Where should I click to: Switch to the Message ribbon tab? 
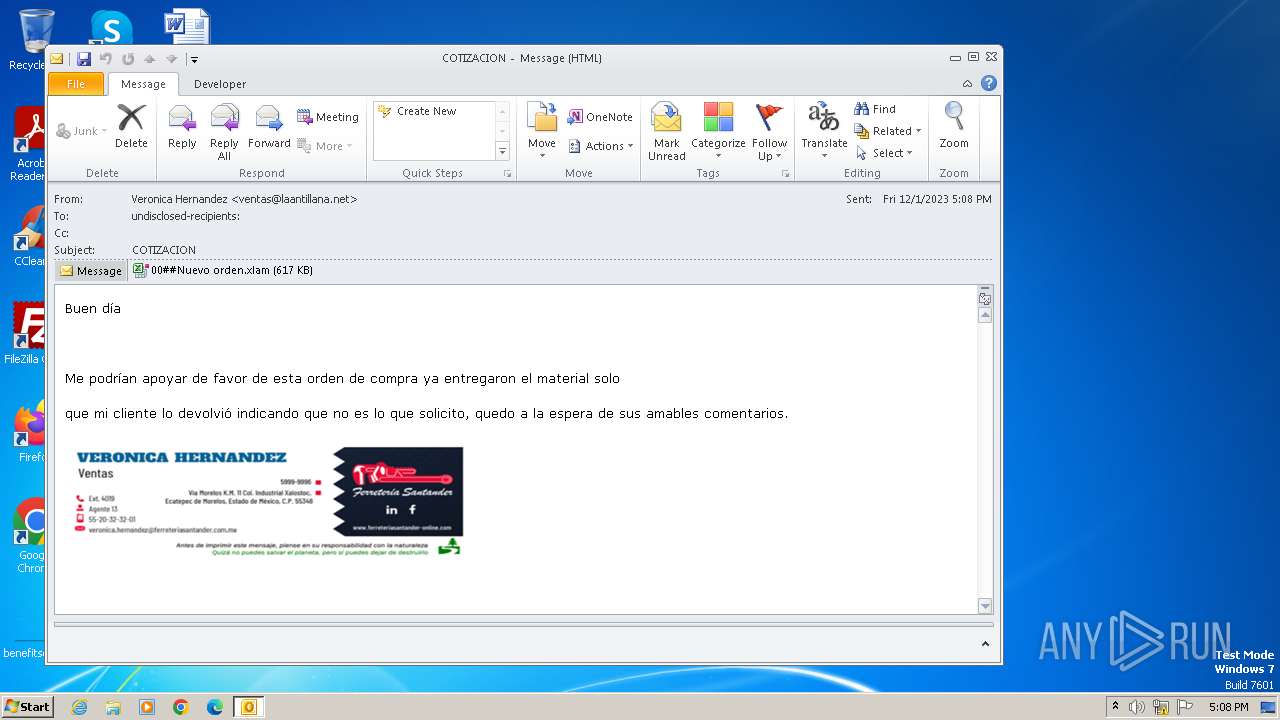click(x=143, y=84)
